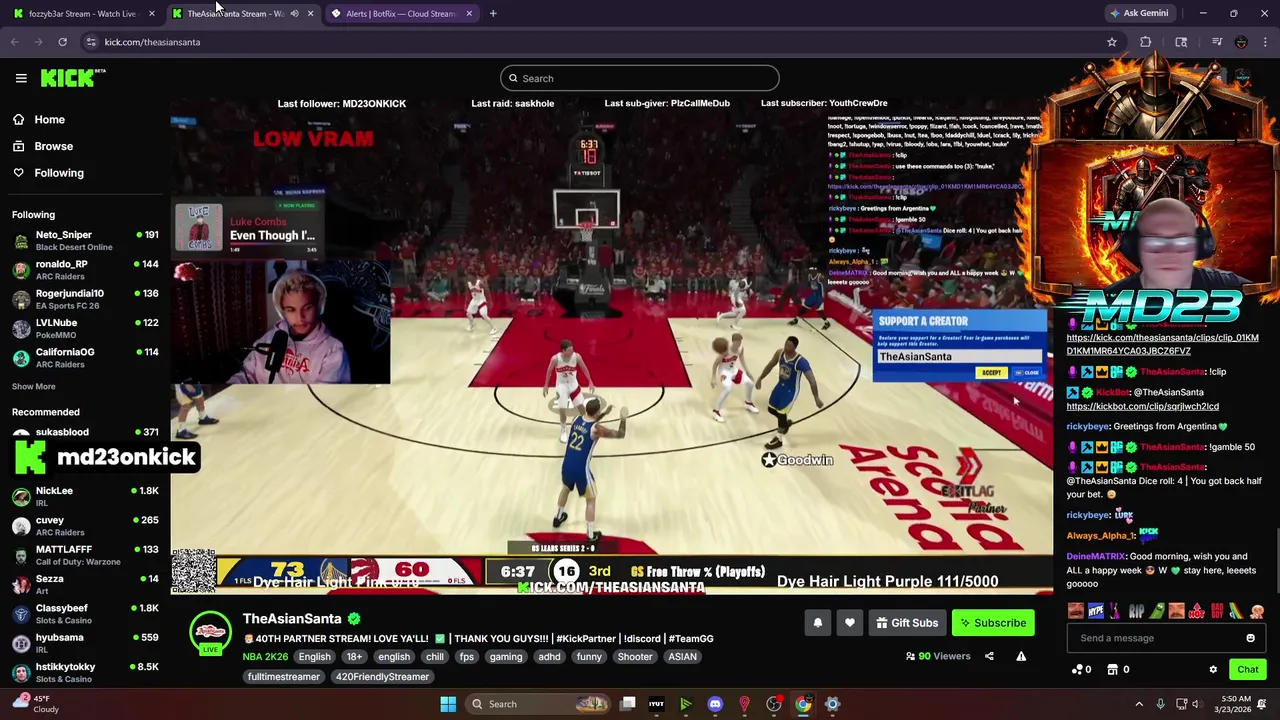Send message with Chat button
The image size is (1280, 720).
[x=1248, y=670]
